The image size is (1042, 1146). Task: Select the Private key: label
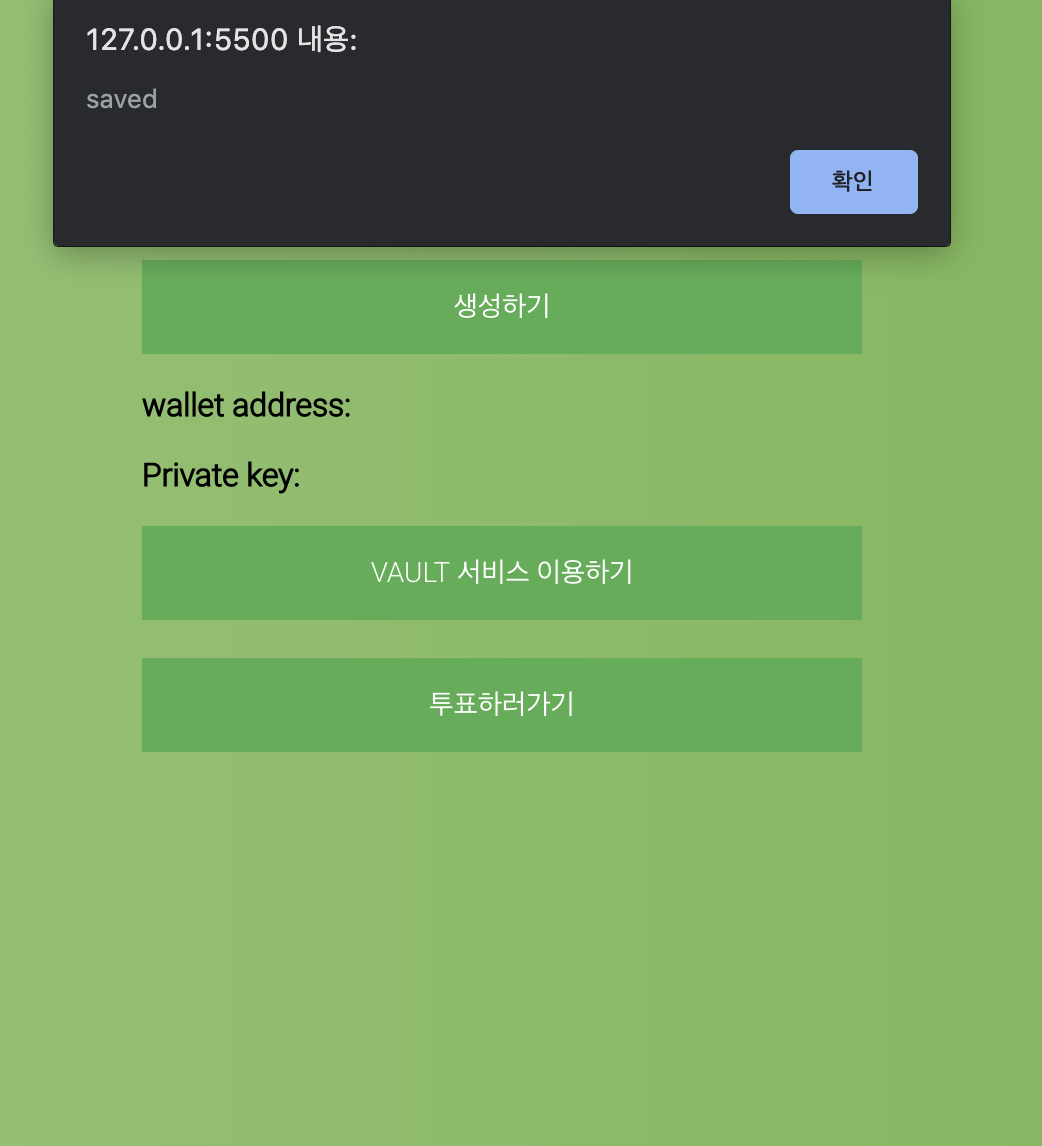221,476
